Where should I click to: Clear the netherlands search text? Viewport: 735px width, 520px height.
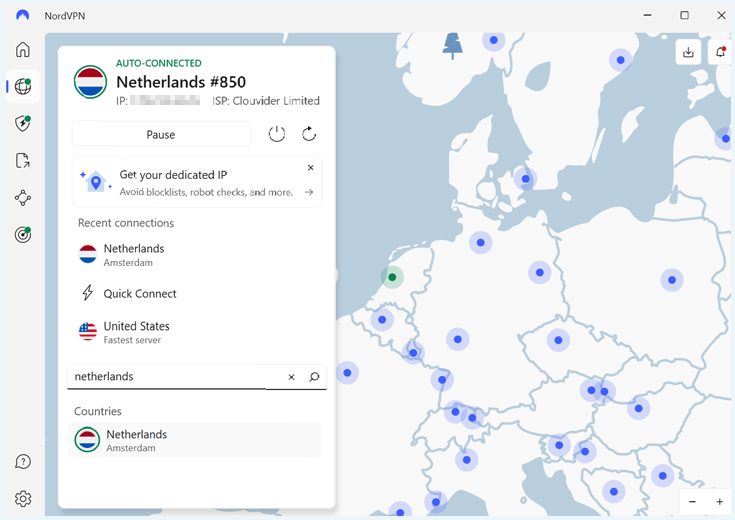[x=291, y=377]
